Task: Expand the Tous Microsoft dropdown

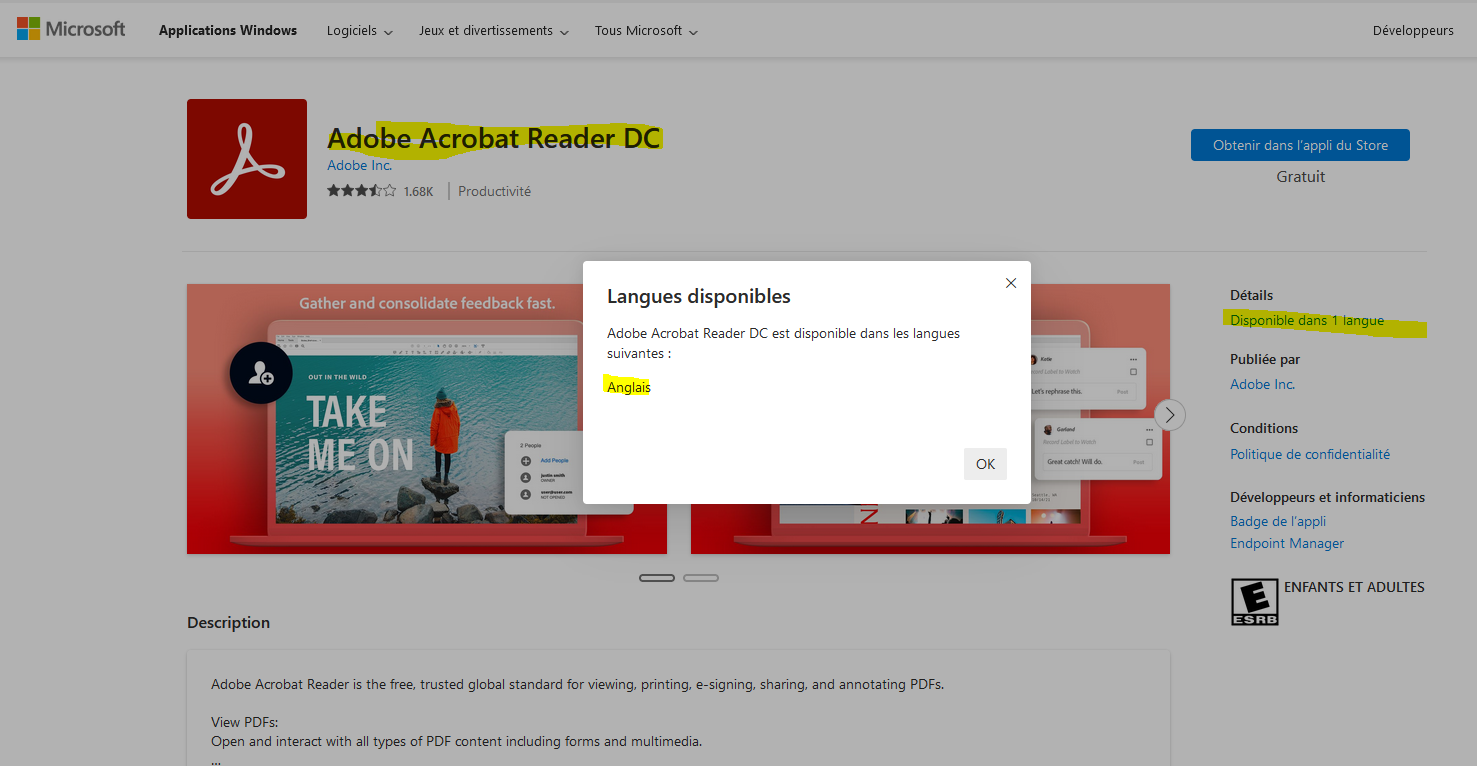Action: pos(646,31)
